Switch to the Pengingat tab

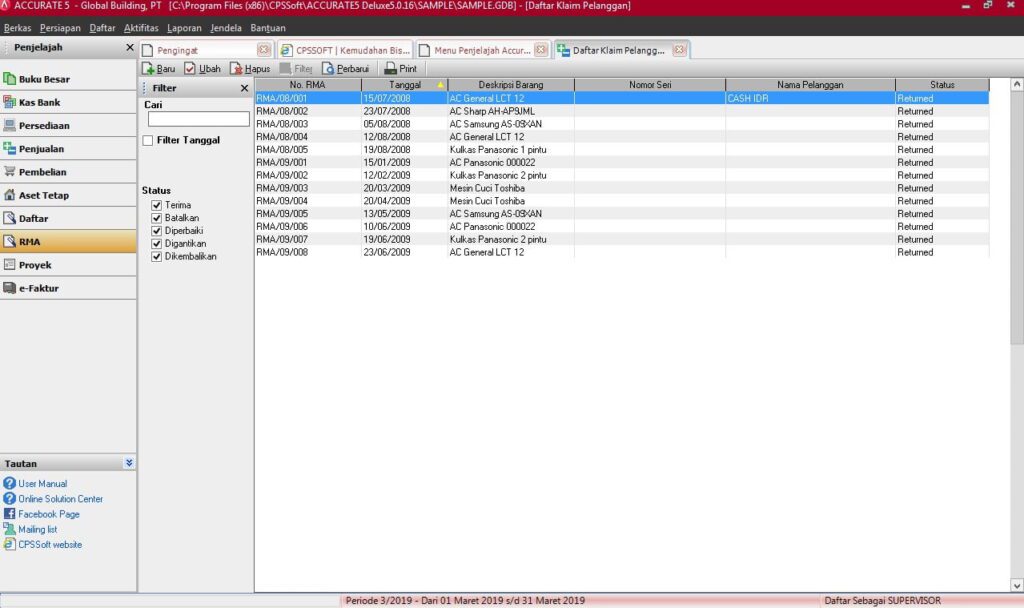[x=200, y=50]
